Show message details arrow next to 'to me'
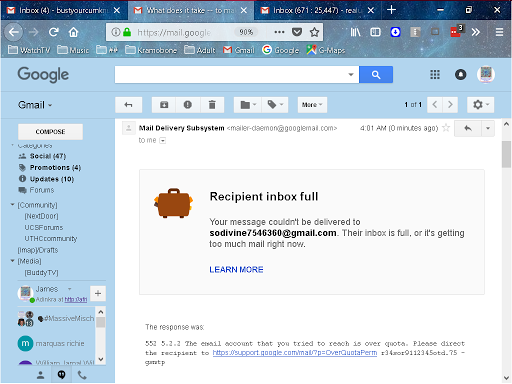This screenshot has width=512, height=384. click(x=163, y=141)
